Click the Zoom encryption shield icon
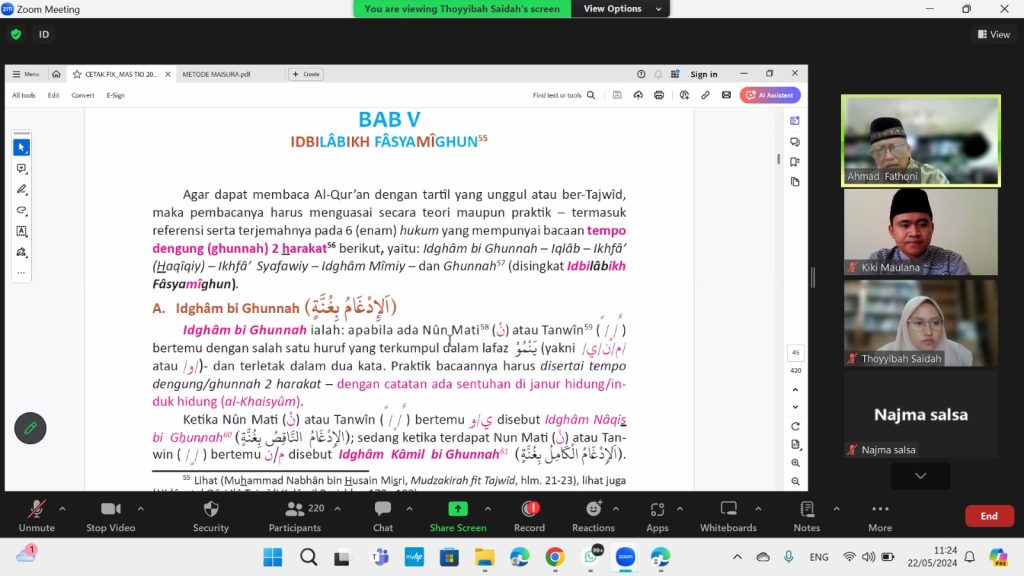Image resolution: width=1024 pixels, height=576 pixels. pos(16,35)
